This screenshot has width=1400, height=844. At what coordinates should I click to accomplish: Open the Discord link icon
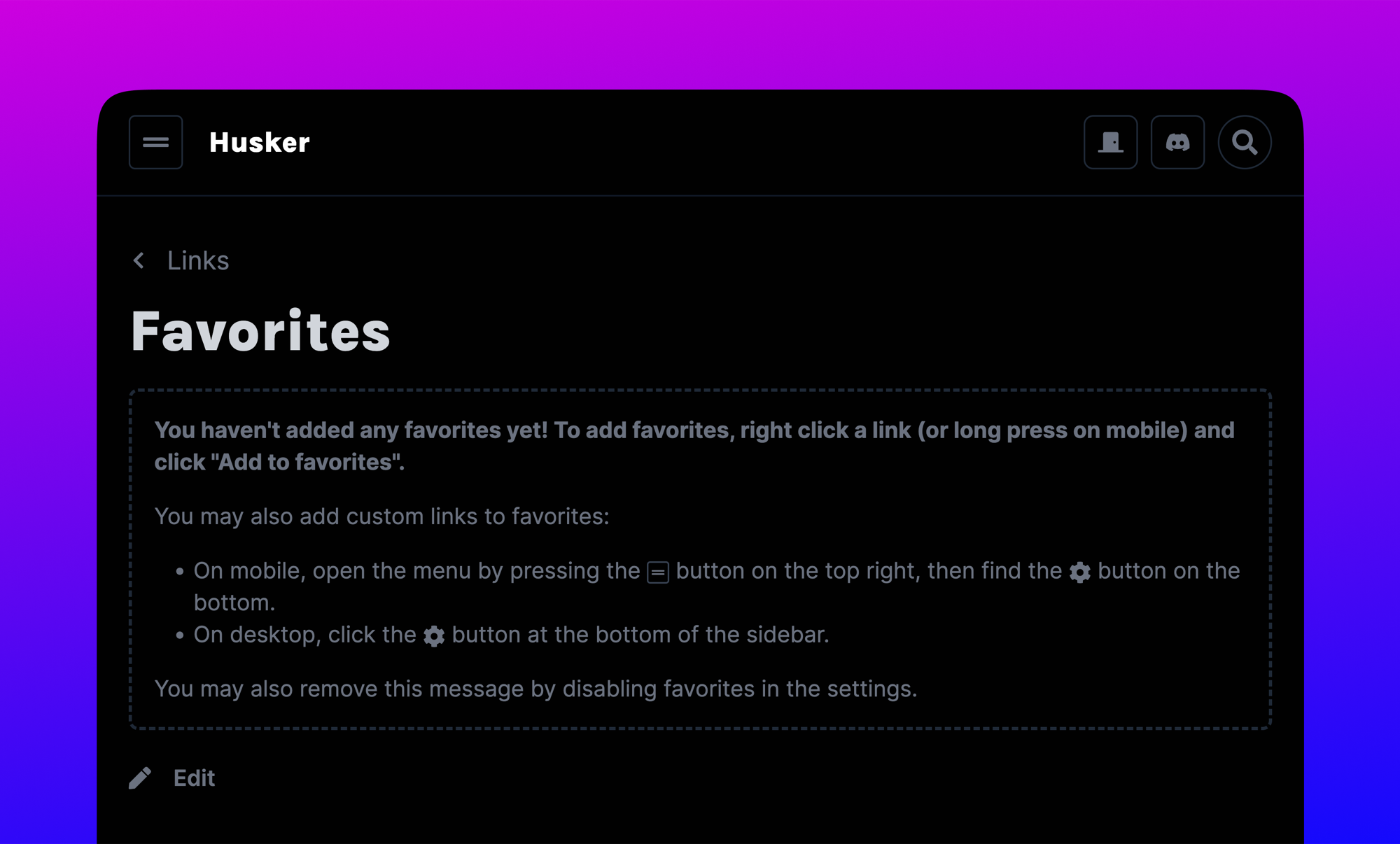point(1177,142)
